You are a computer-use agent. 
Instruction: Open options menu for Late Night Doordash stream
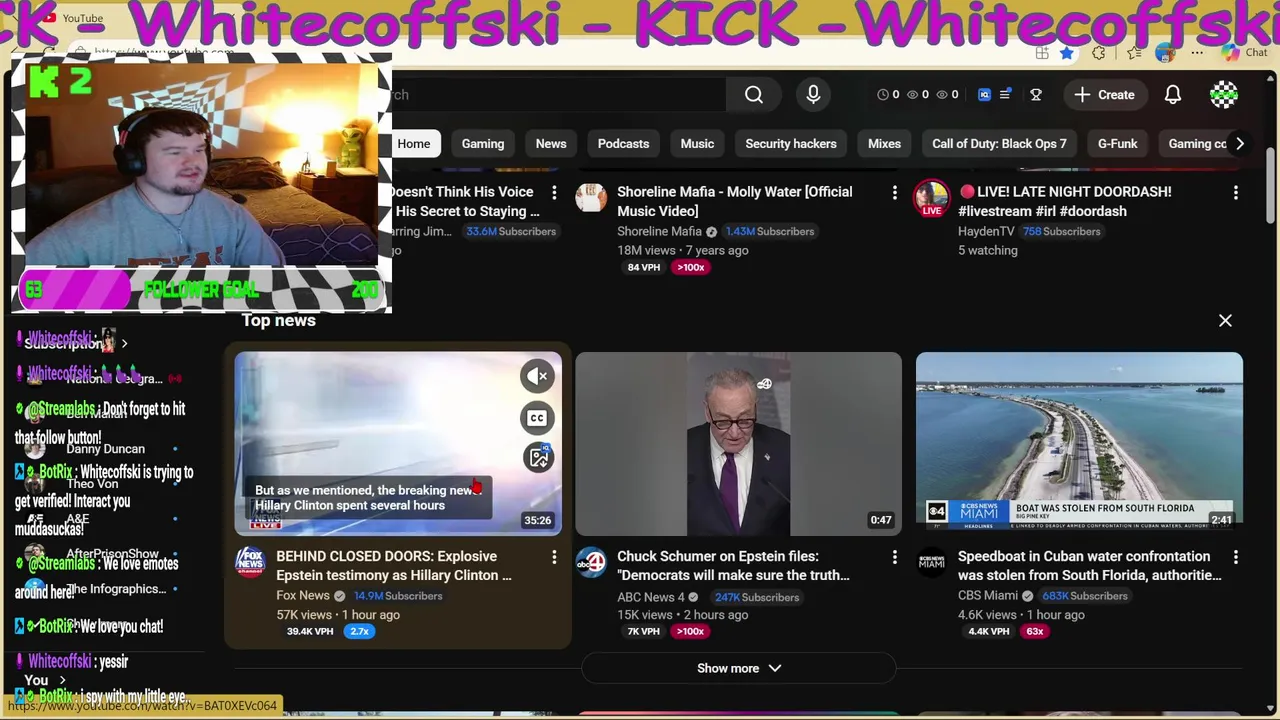[x=1236, y=192]
